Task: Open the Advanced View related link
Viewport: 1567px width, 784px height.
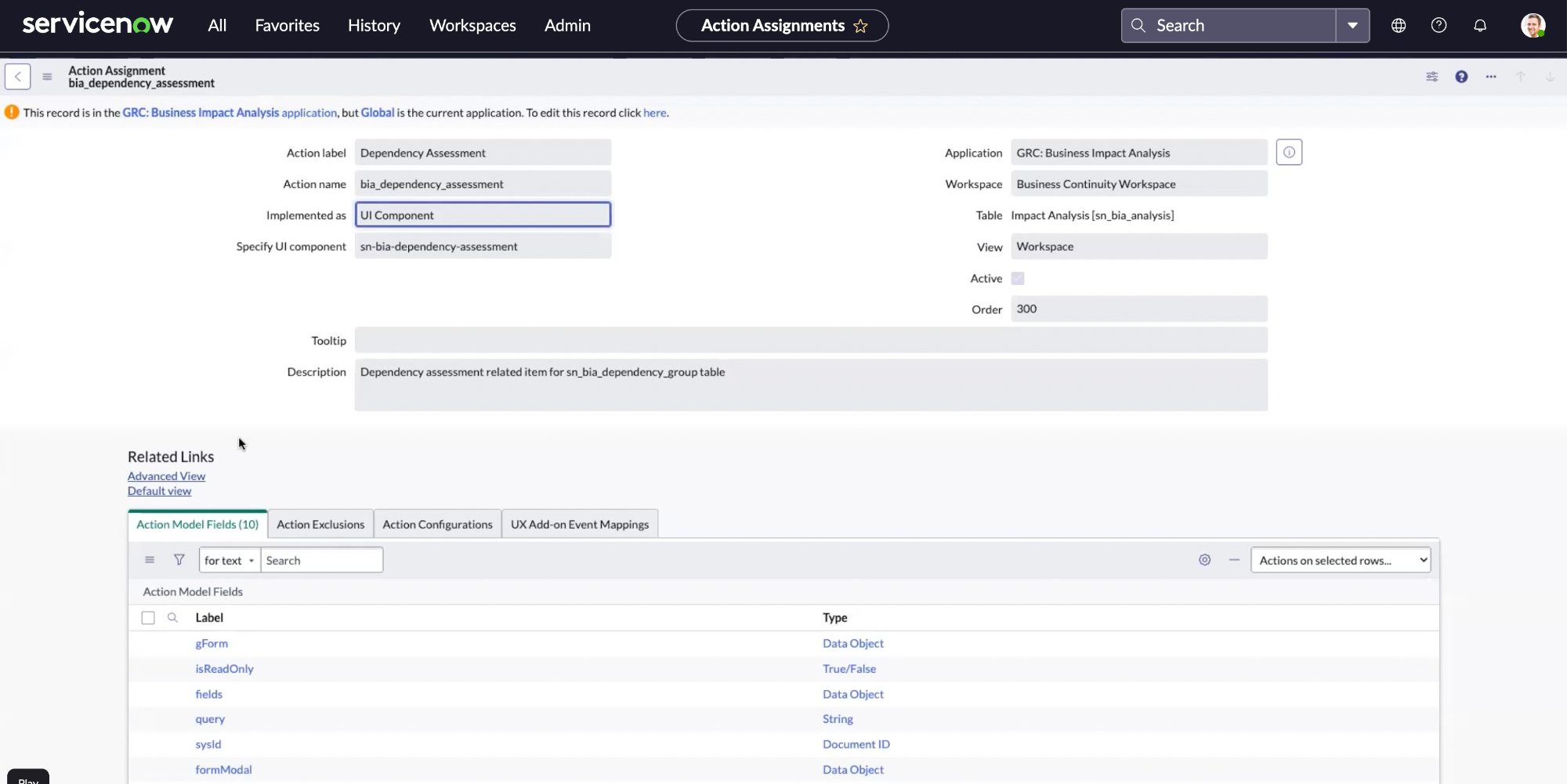Action: click(x=166, y=476)
